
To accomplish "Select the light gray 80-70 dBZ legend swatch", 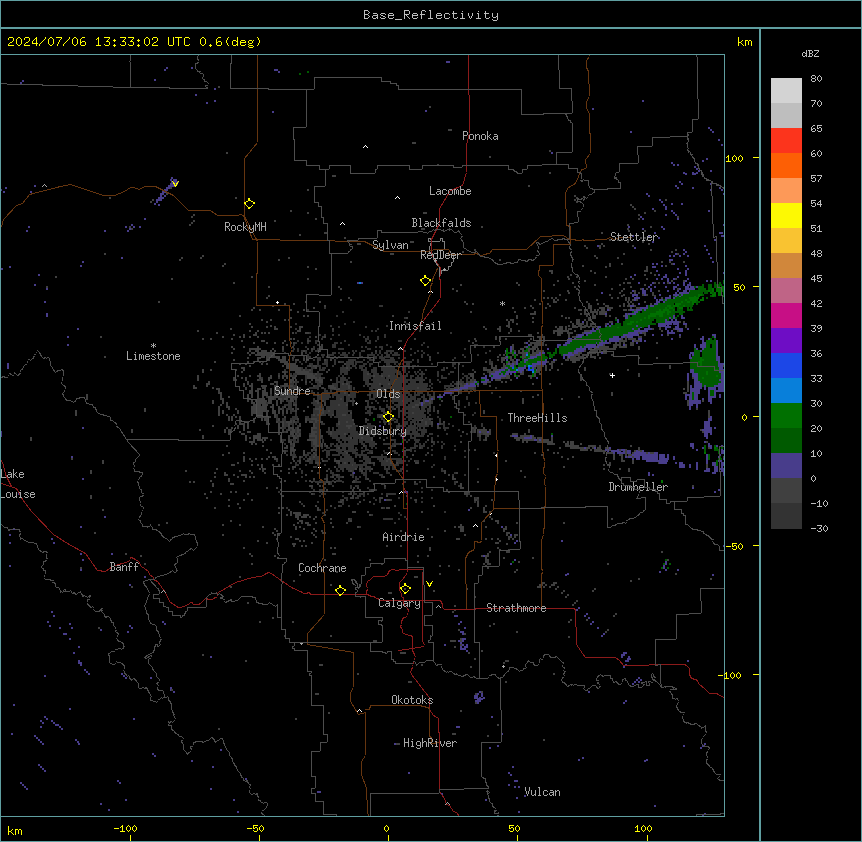I will tap(786, 91).
